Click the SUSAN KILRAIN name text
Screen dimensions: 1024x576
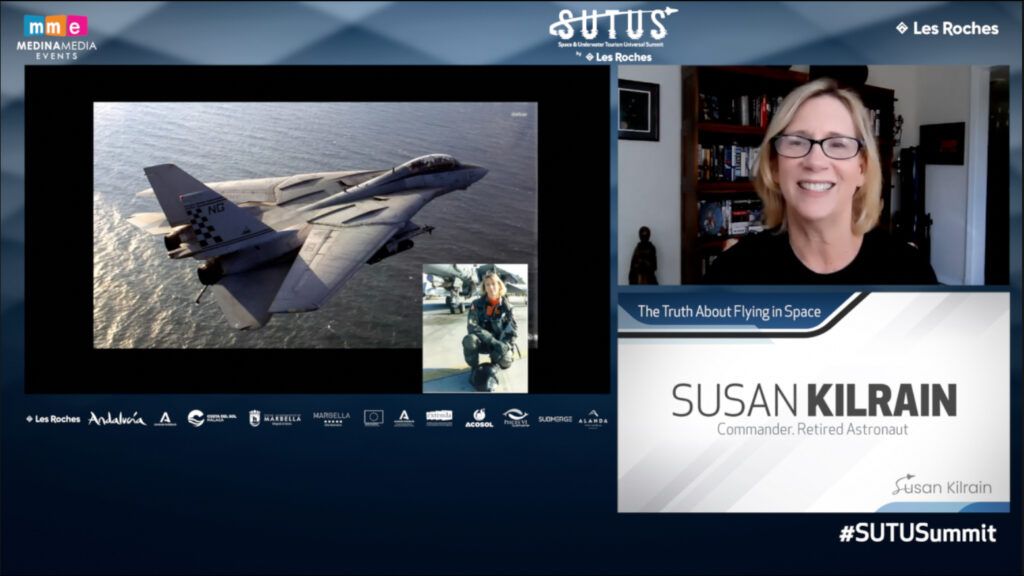point(814,400)
